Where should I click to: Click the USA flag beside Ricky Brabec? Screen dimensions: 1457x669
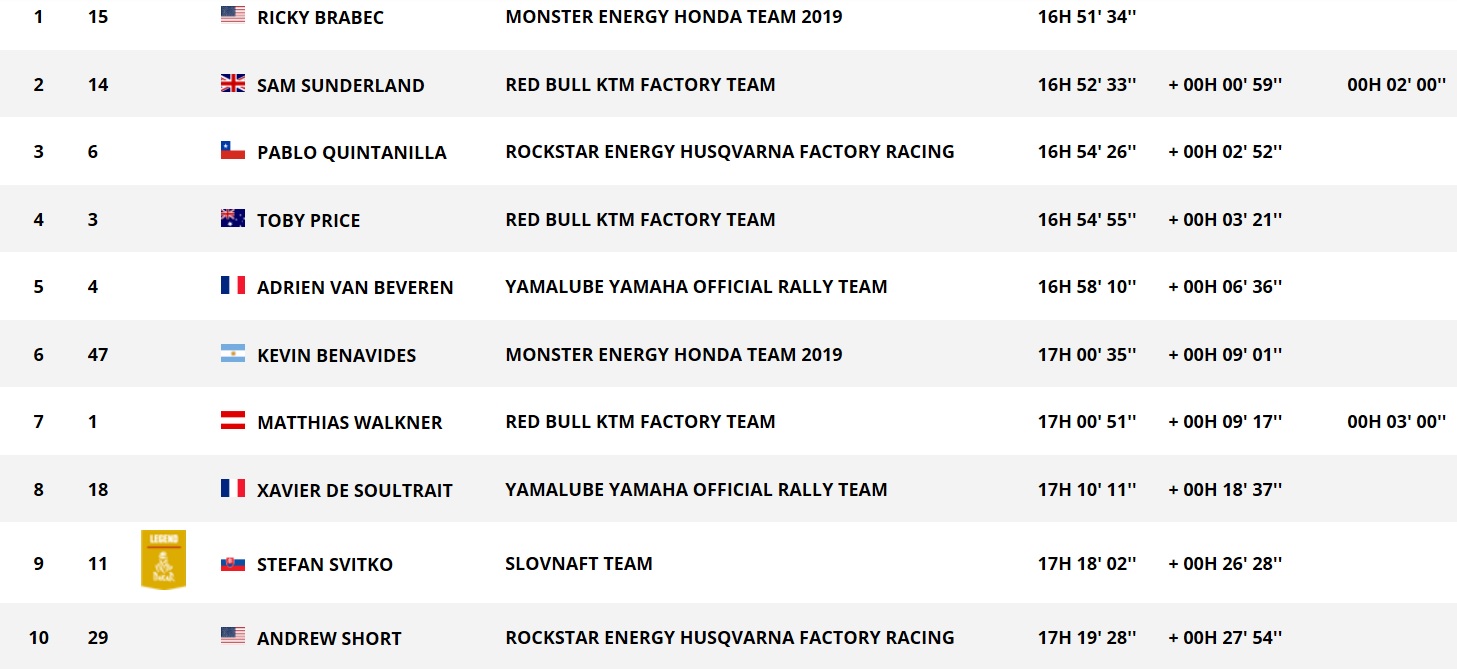click(233, 15)
